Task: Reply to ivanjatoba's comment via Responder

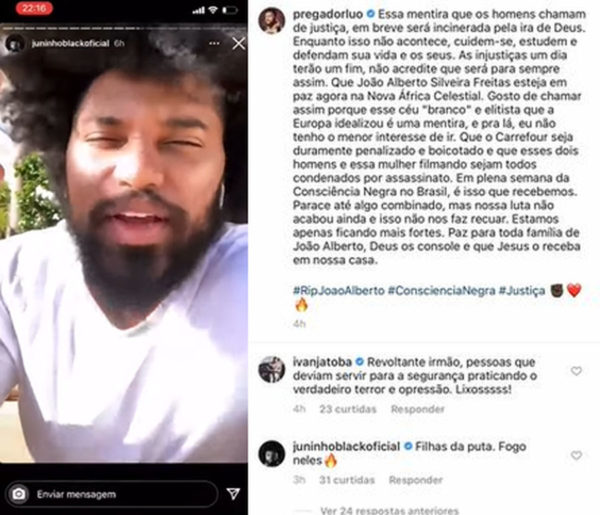Action: 417,409
